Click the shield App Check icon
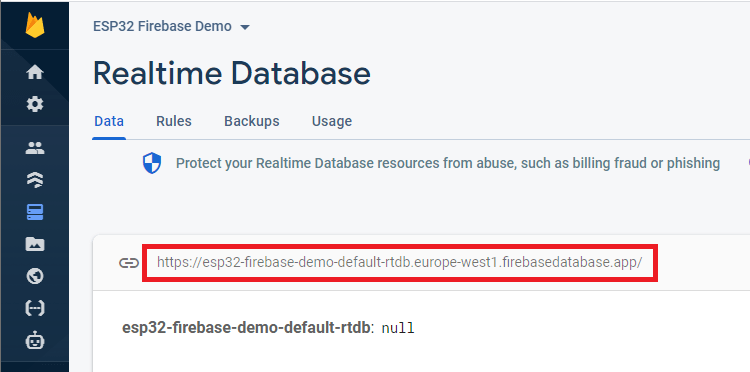 [152, 164]
